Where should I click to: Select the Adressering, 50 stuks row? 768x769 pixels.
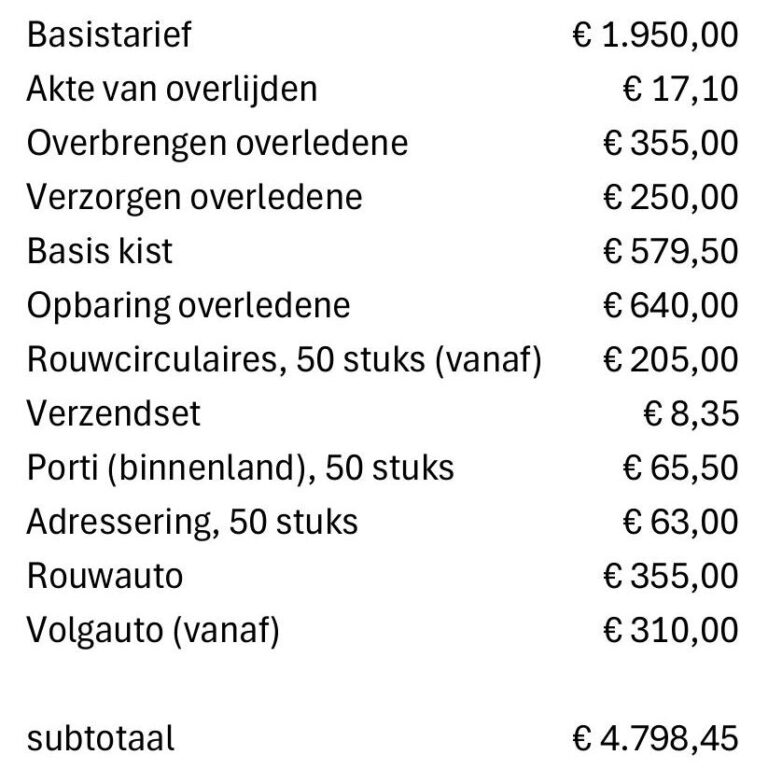point(192,522)
